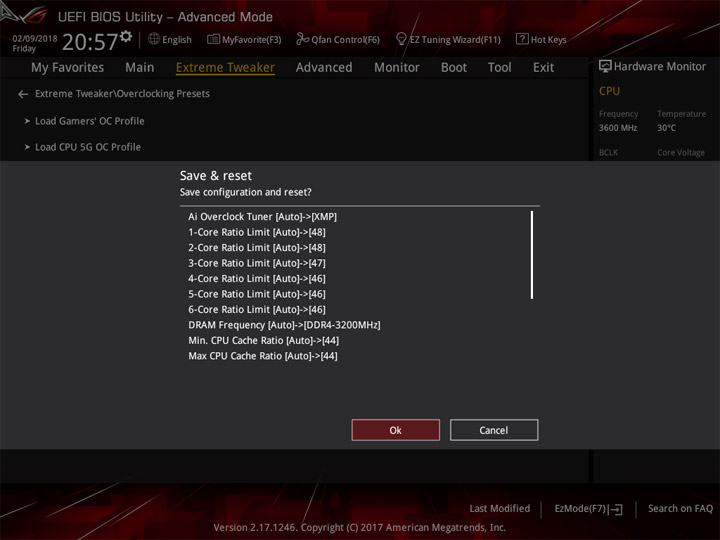
Task: Click the ROG logo in top-left corner
Action: (24, 13)
